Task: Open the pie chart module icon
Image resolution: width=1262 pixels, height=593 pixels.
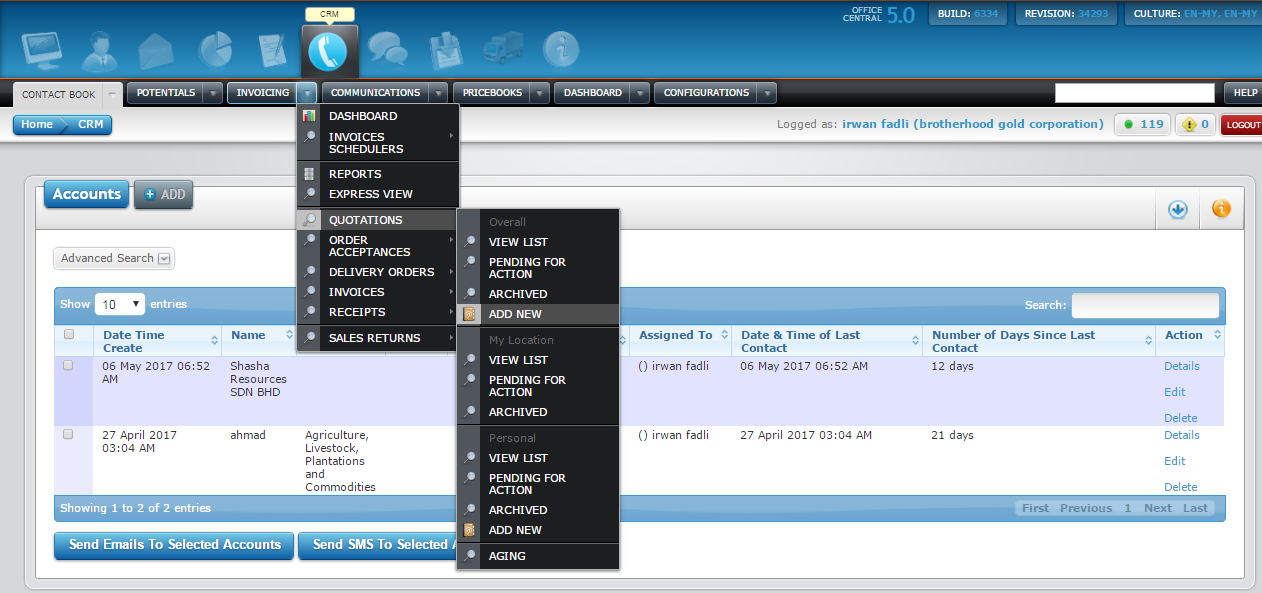Action: [214, 50]
